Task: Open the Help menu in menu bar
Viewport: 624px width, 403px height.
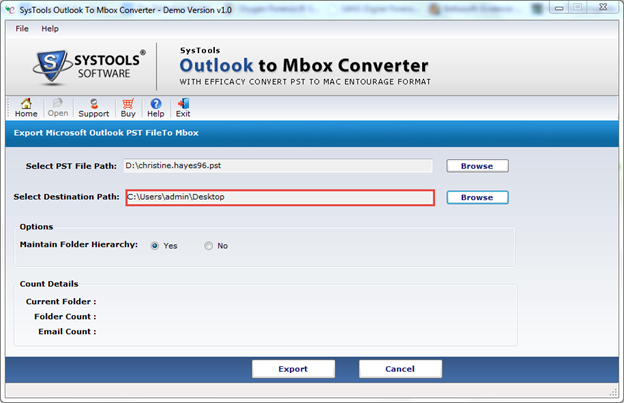Action: click(x=50, y=29)
